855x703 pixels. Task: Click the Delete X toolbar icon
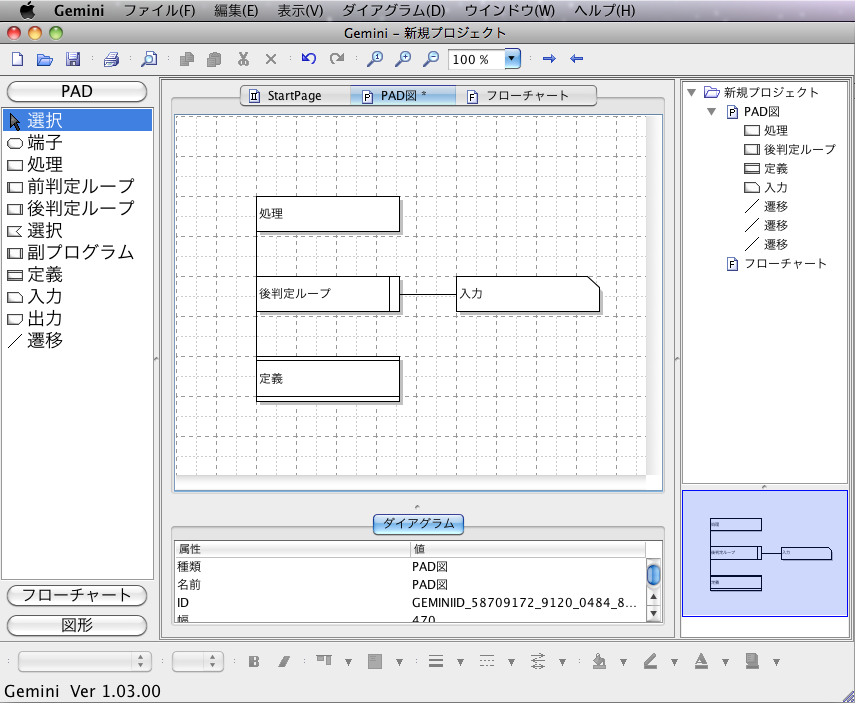[x=271, y=59]
